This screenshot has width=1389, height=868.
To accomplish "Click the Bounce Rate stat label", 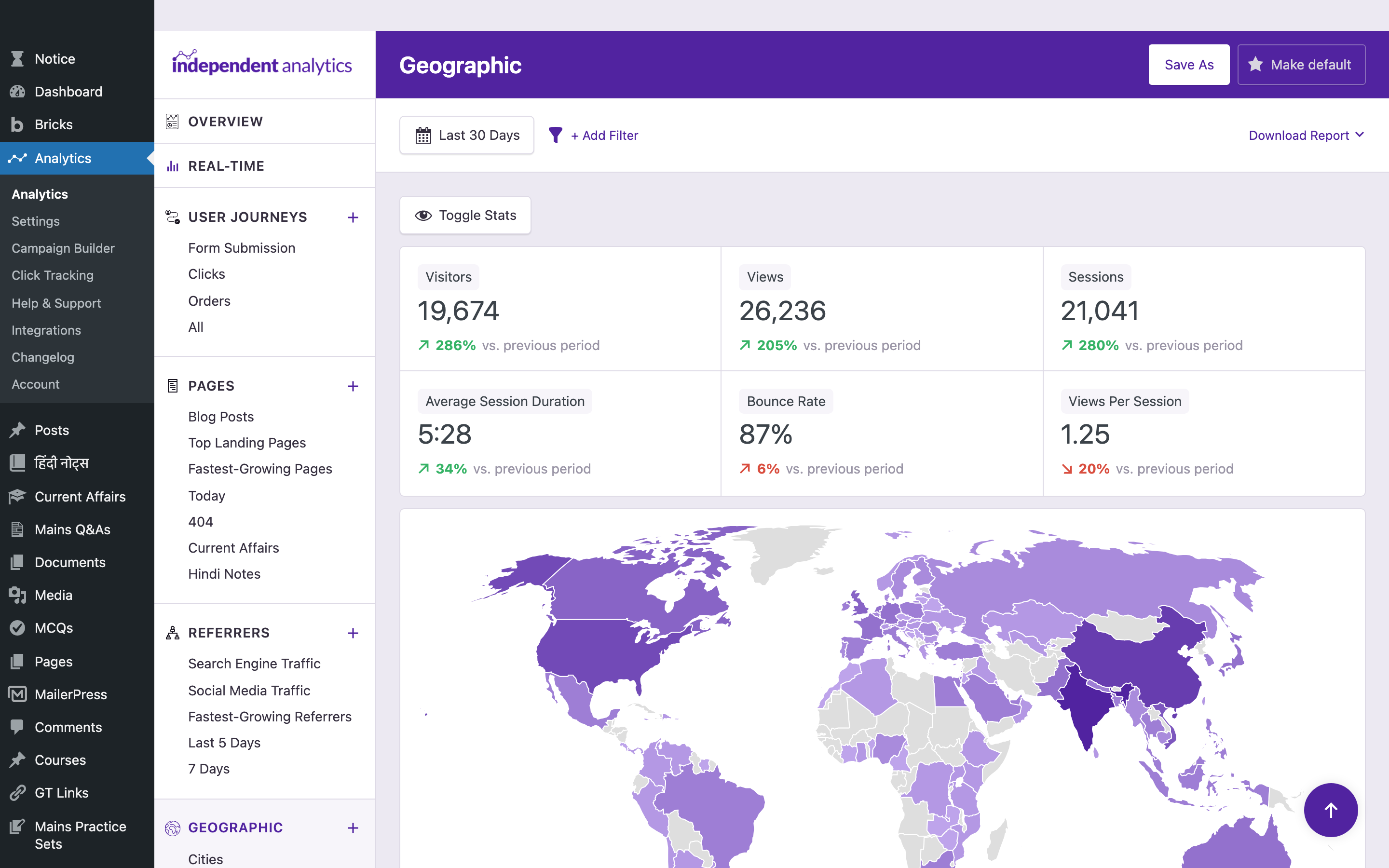I will pos(786,401).
